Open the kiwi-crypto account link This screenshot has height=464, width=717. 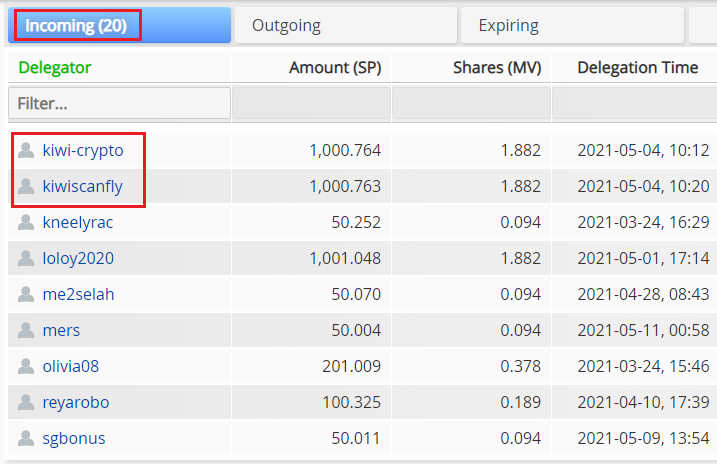tap(83, 150)
